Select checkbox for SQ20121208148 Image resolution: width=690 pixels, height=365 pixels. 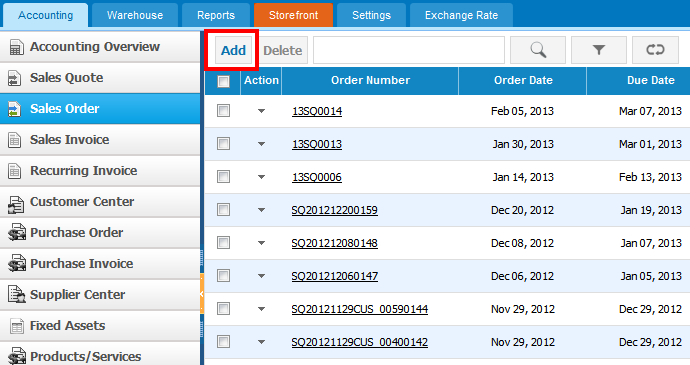[224, 243]
